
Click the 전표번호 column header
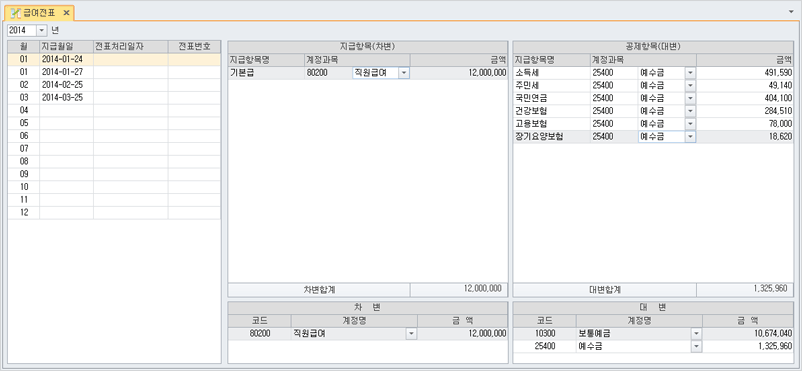[194, 47]
